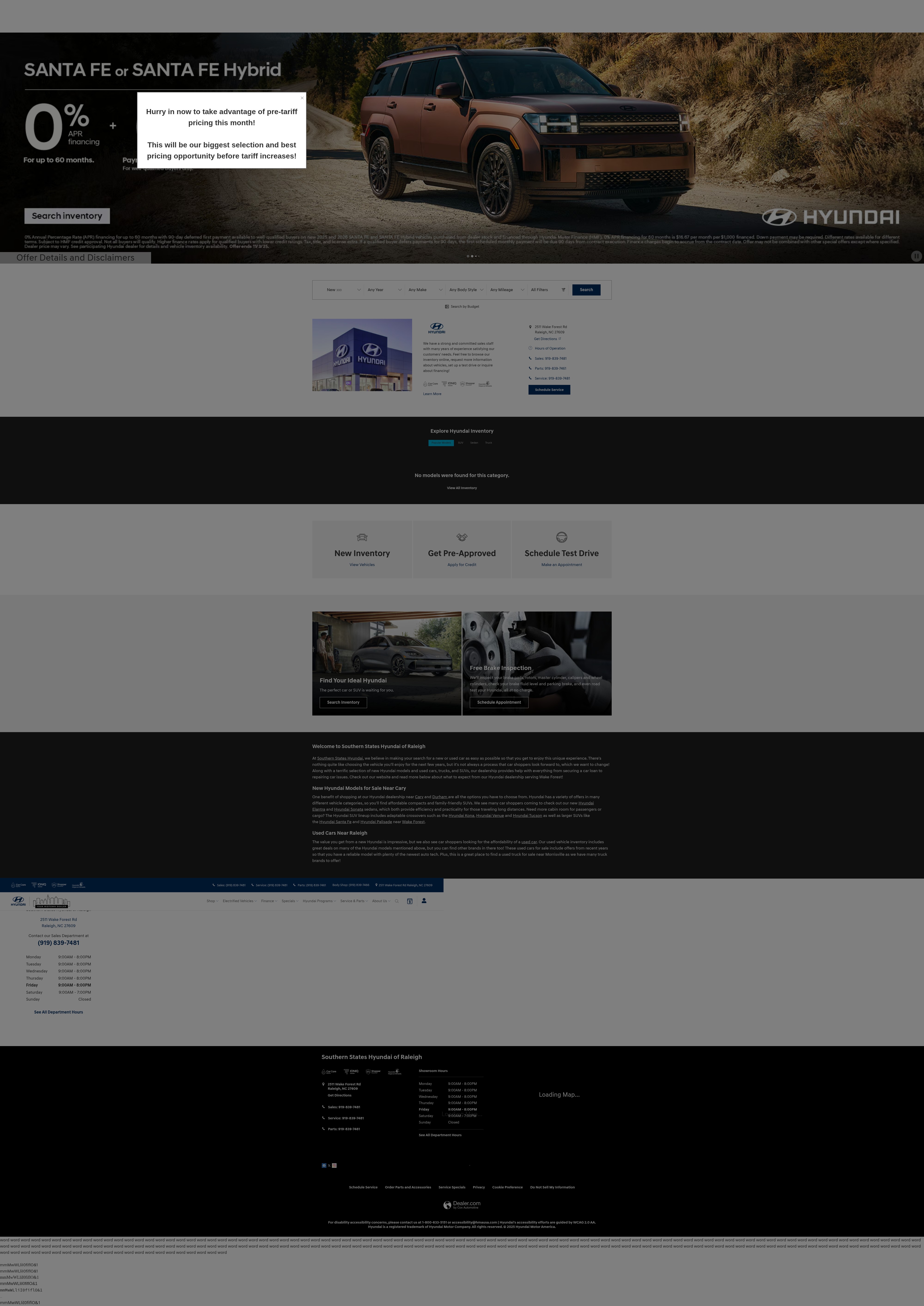Click Search Inventory on Ideal Hyundai card
The width and height of the screenshot is (924, 1306).
[343, 702]
